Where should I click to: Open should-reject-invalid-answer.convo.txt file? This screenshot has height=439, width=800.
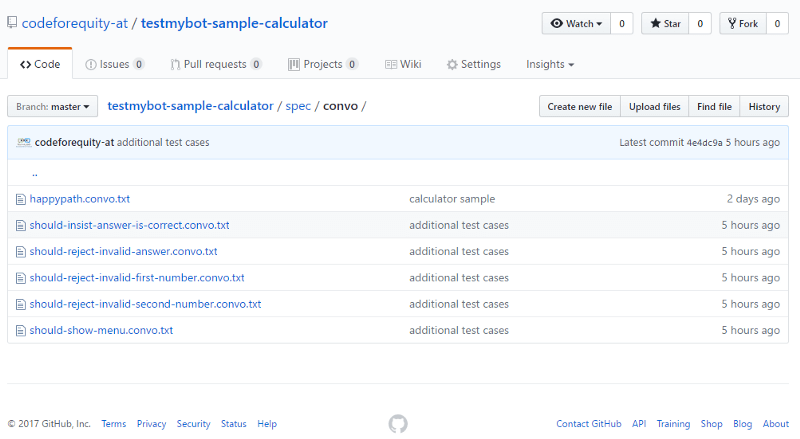(x=123, y=252)
